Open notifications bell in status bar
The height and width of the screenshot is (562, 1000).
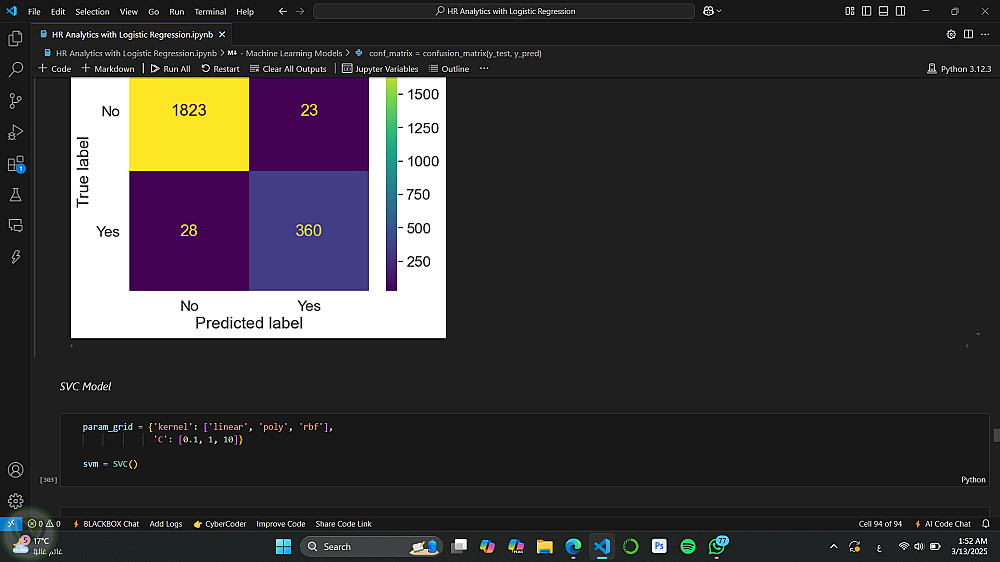985,524
